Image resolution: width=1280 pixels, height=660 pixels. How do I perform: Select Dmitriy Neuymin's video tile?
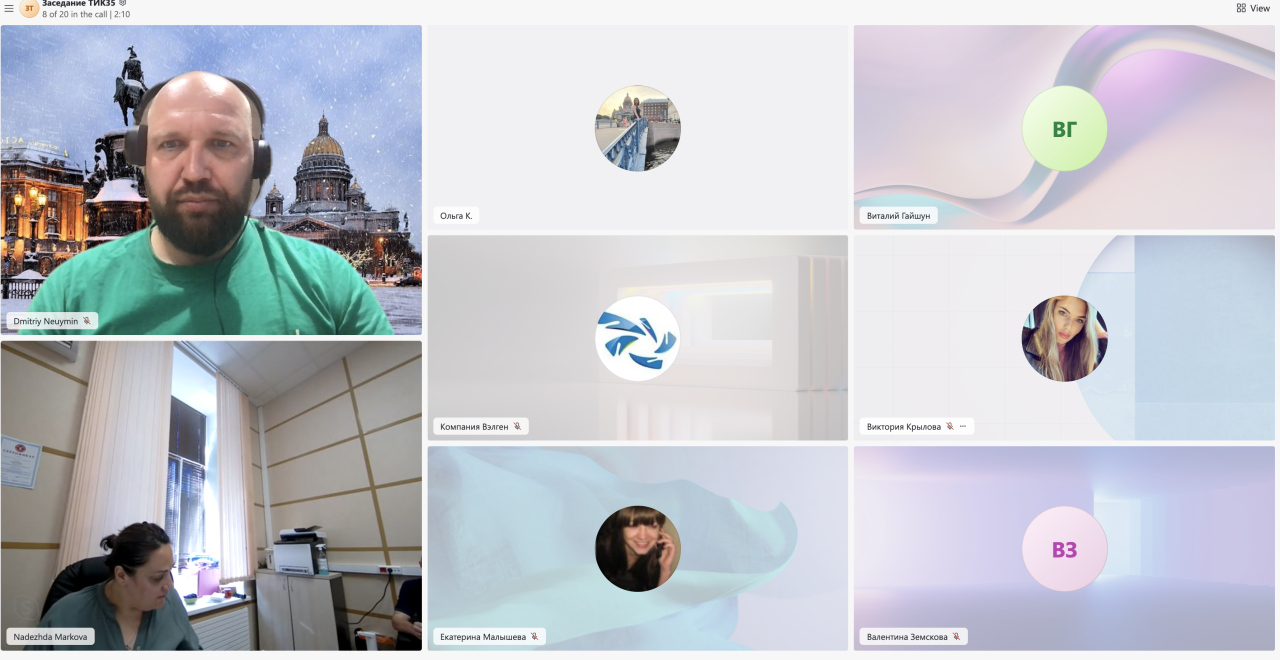pos(211,180)
